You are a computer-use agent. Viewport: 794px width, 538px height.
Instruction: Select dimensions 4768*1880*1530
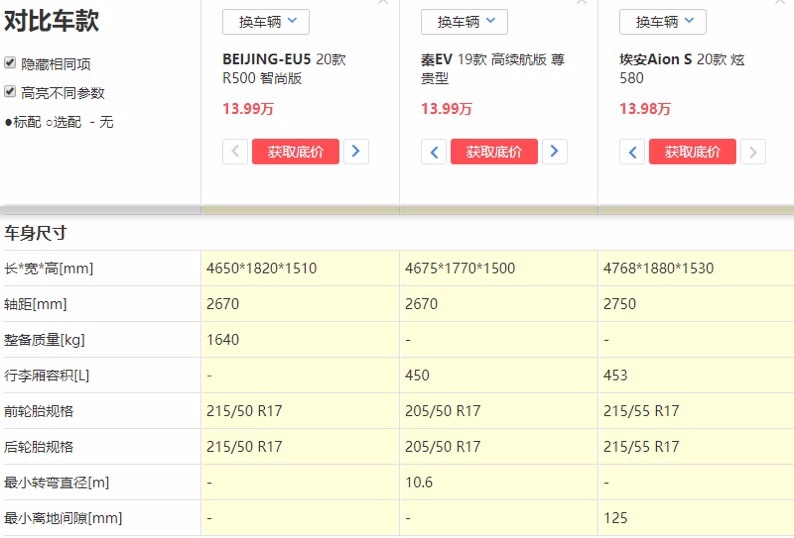658,268
